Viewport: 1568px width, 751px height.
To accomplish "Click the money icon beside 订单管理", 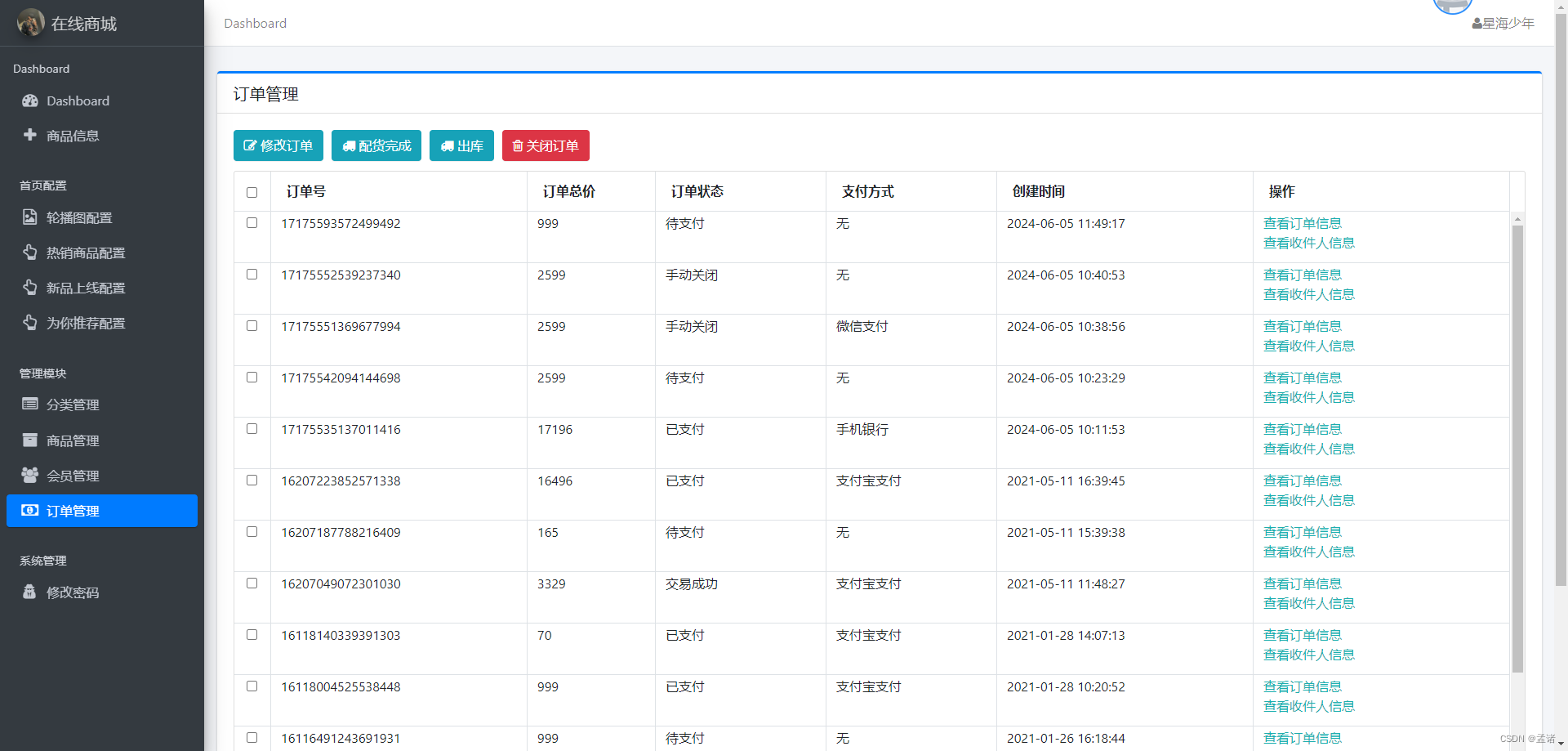I will pos(30,510).
